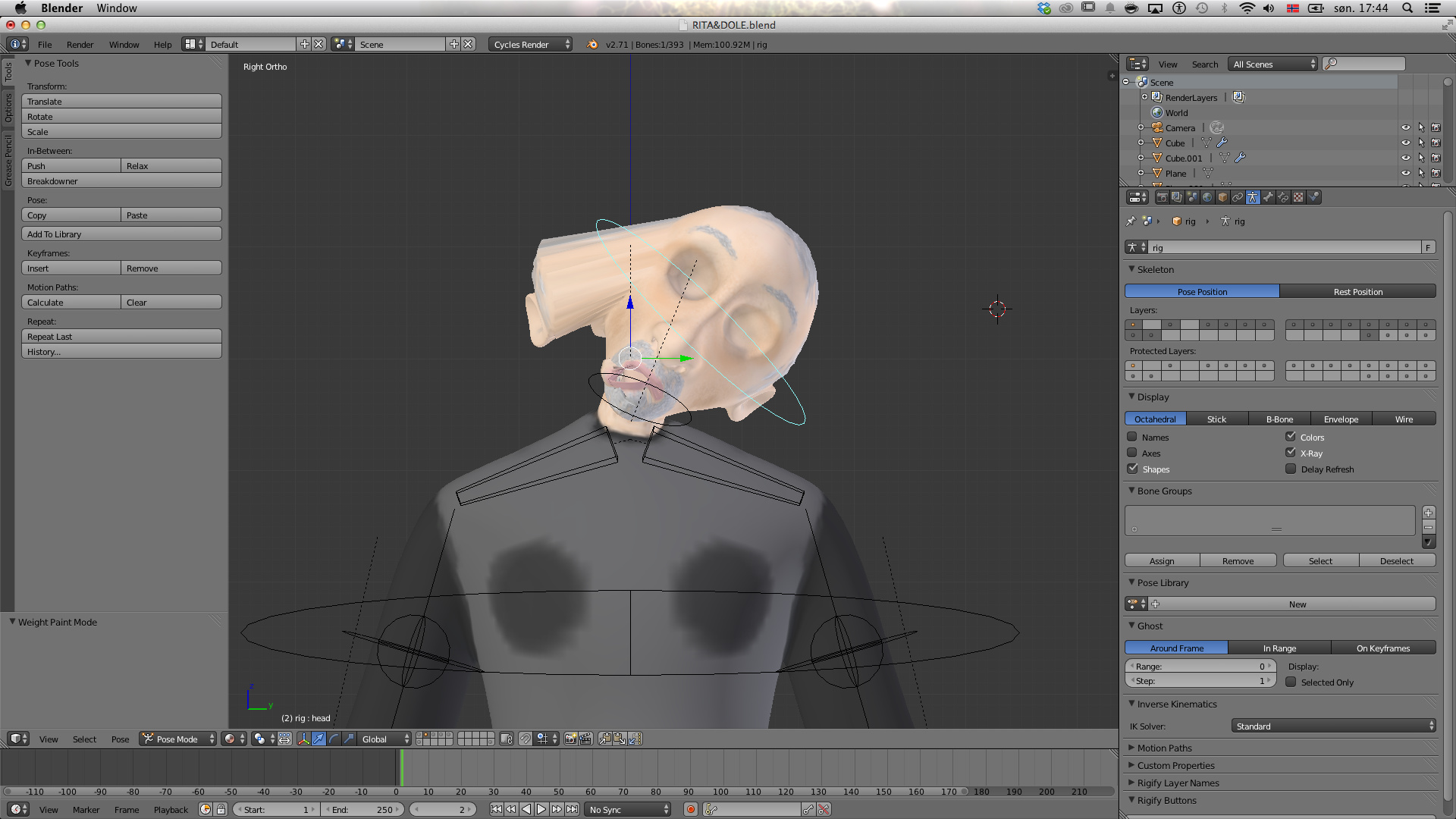
Task: Click the translate manipulator arrow icon
Action: (x=318, y=739)
